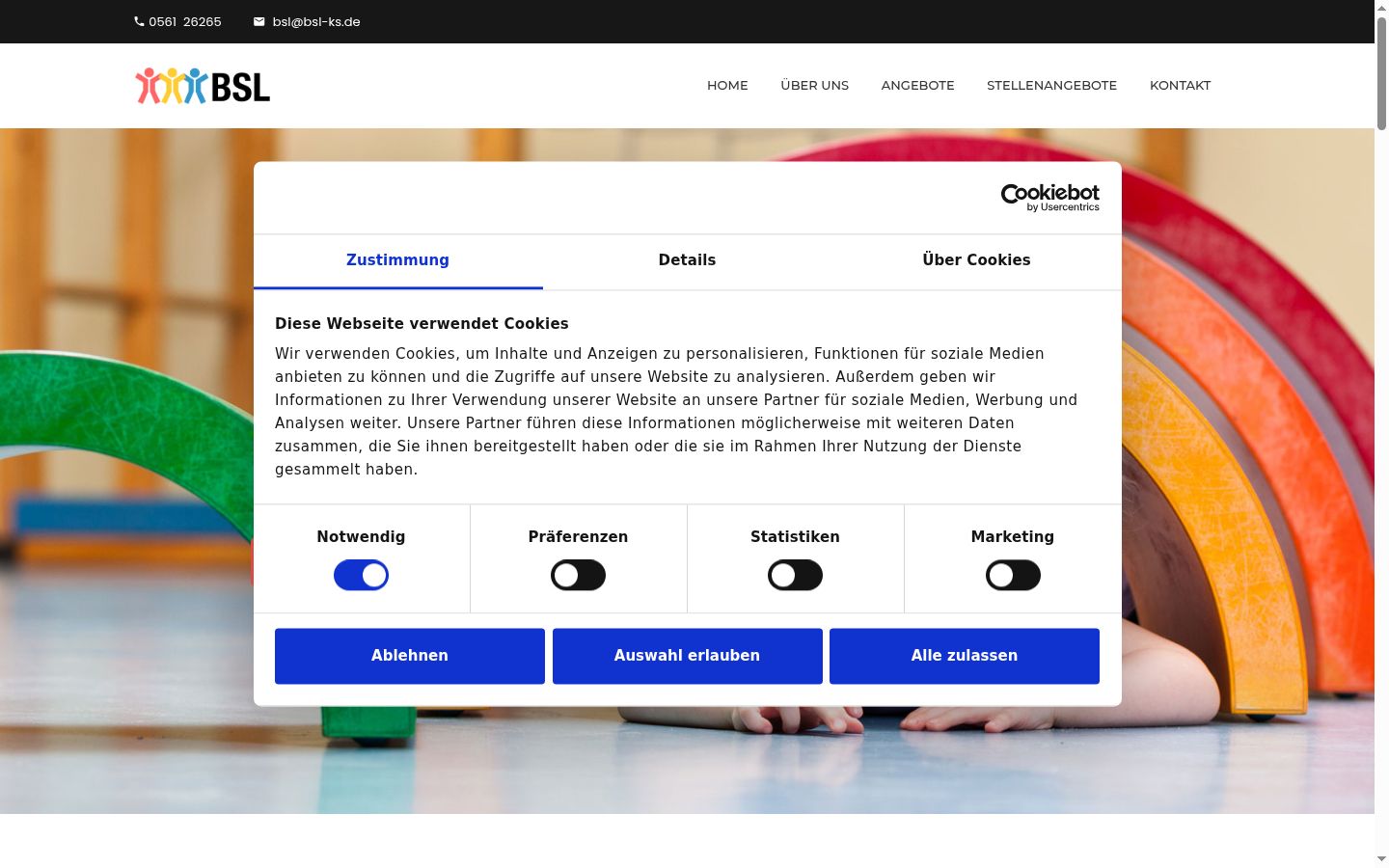The image size is (1389, 868).
Task: Click the scrollbar up arrow
Action: pos(1381,8)
